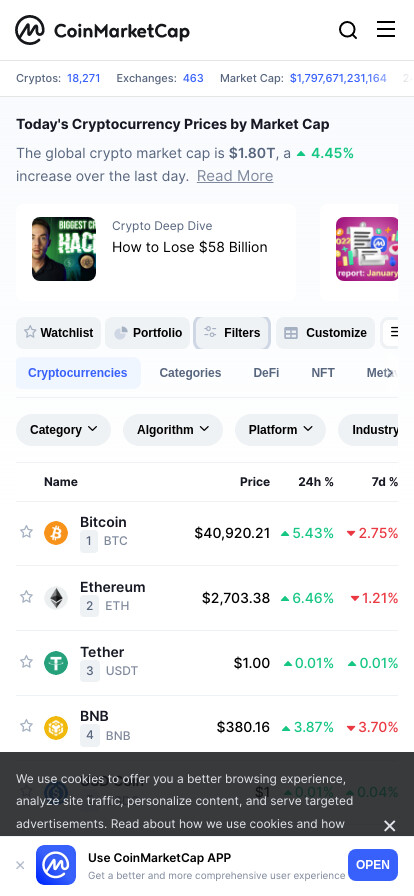Switch to the Categories tab
The width and height of the screenshot is (414, 896).
click(190, 373)
